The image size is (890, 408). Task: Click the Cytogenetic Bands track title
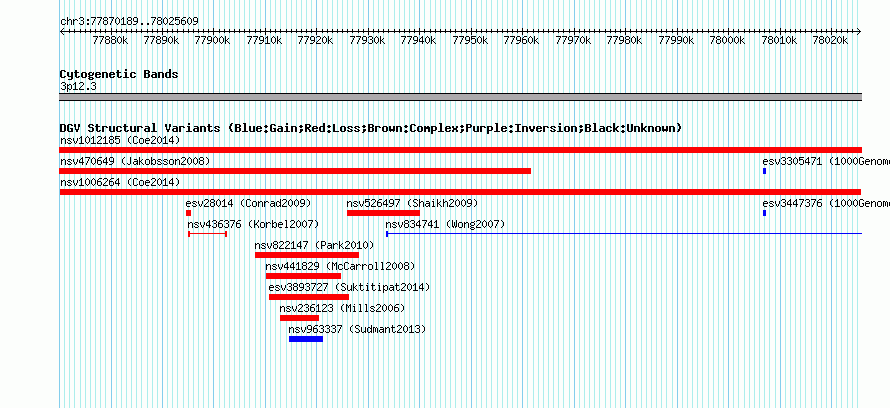pos(119,74)
